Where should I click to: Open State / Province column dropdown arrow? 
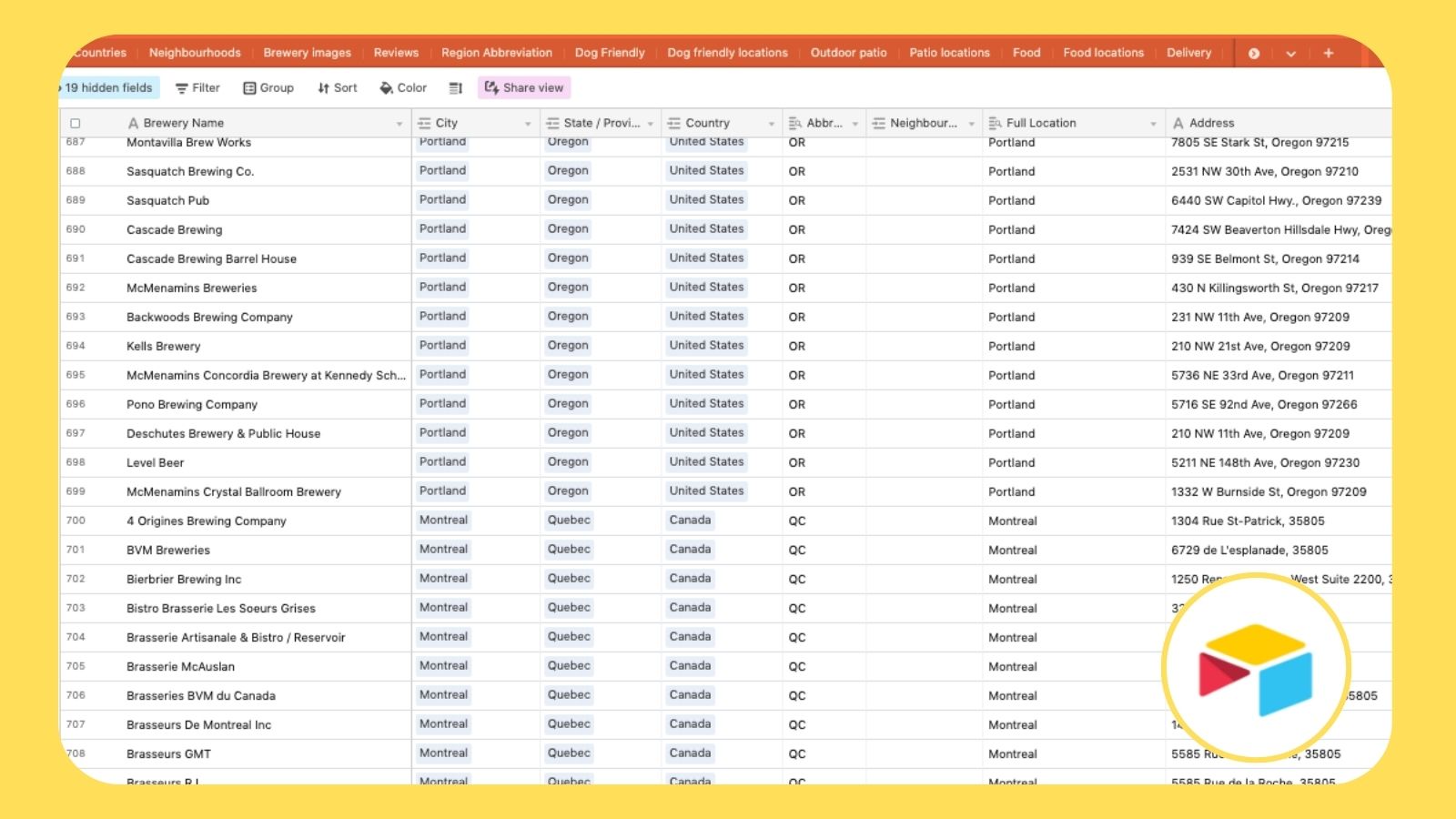(x=650, y=124)
